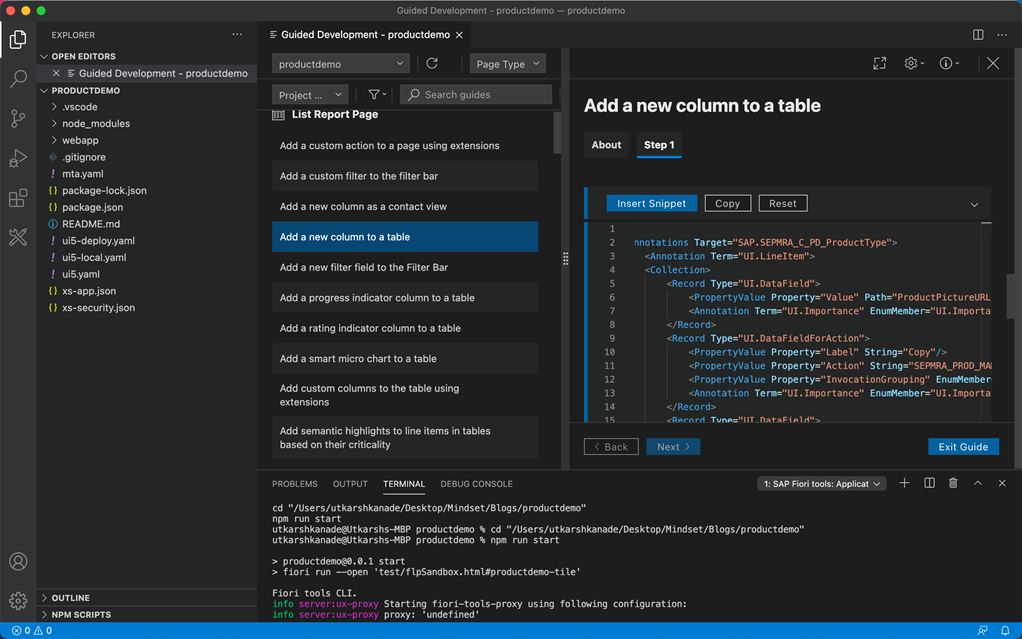Open the Manage gear in activity bar
1022x639 pixels.
click(x=18, y=600)
